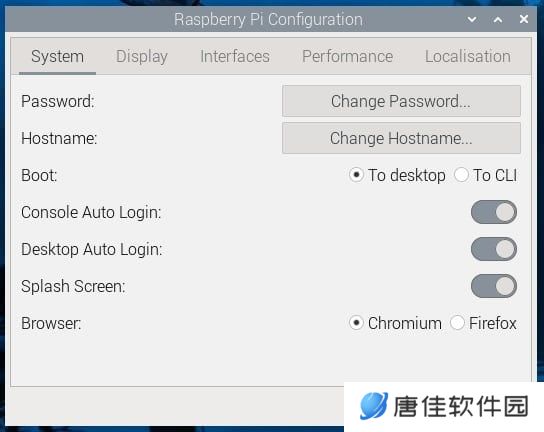
Task: Close the Raspberry Pi Configuration window
Action: [524, 19]
